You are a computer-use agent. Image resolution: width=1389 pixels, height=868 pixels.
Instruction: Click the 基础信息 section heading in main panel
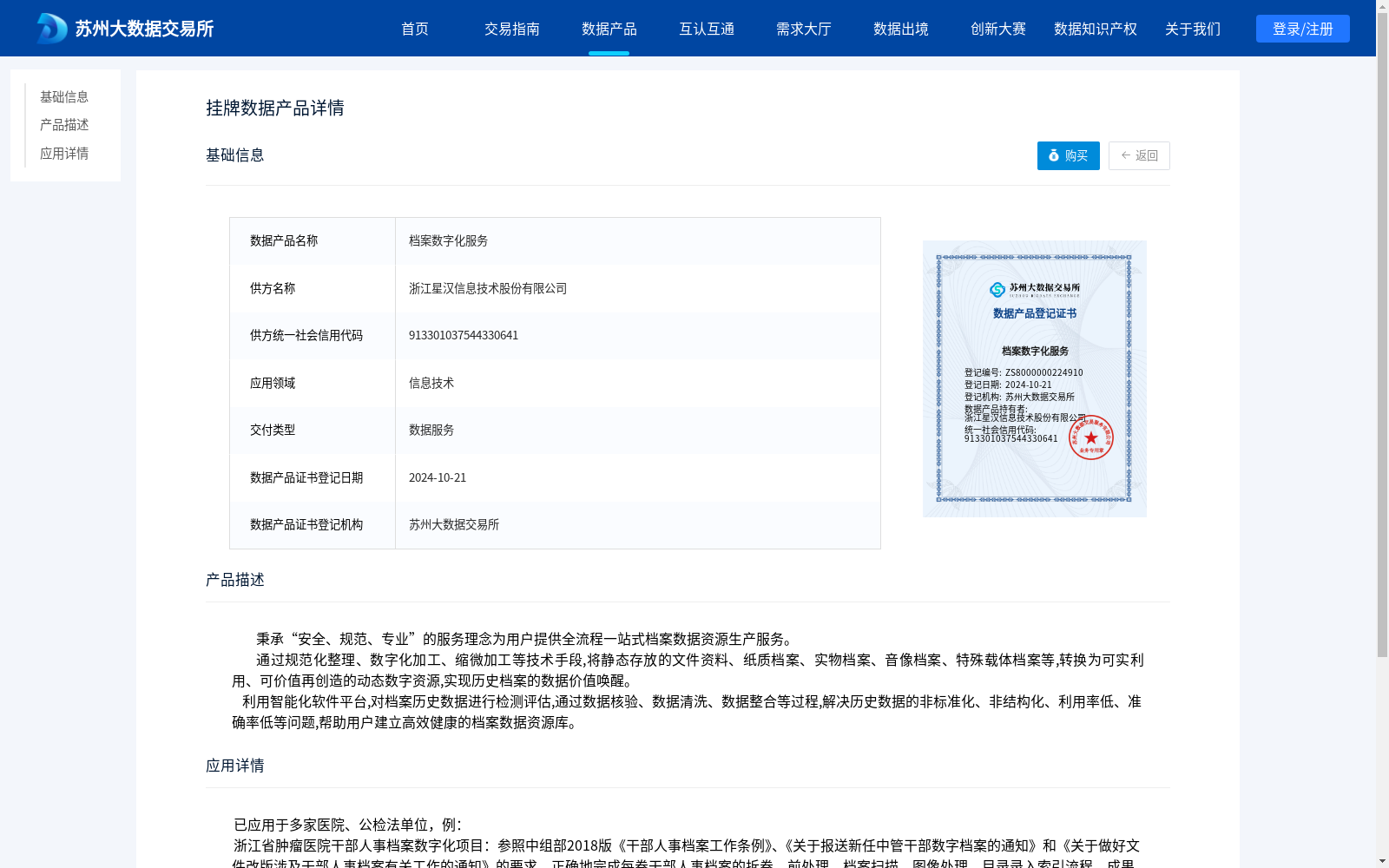pyautogui.click(x=235, y=155)
